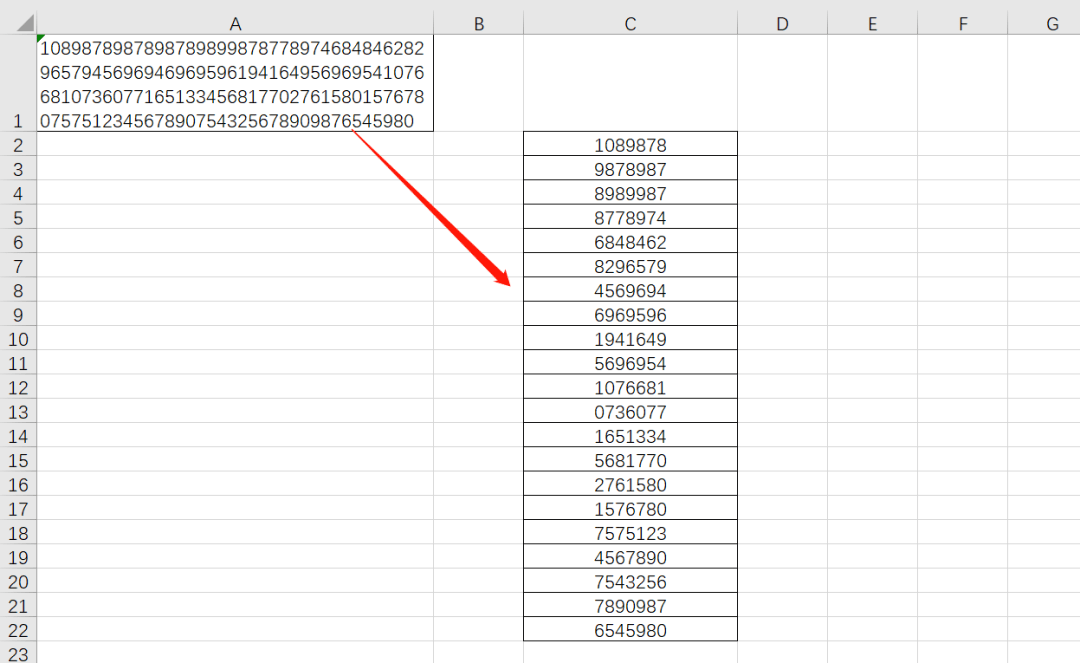Select column F header

point(962,24)
